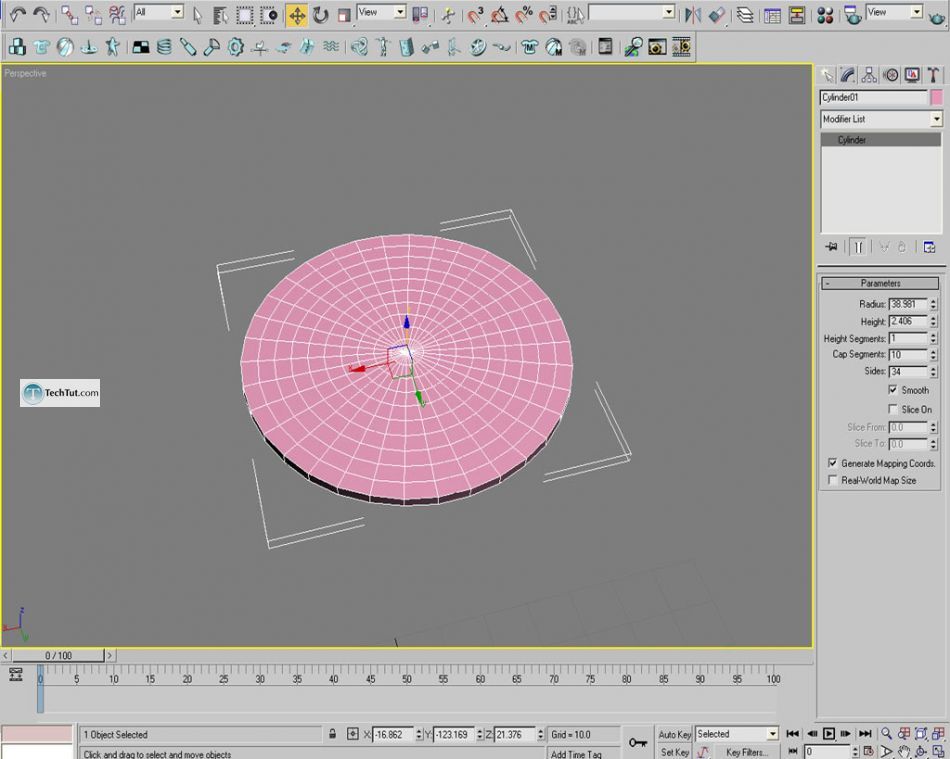Click the Undo arrow icon
Image resolution: width=950 pixels, height=759 pixels.
17,15
